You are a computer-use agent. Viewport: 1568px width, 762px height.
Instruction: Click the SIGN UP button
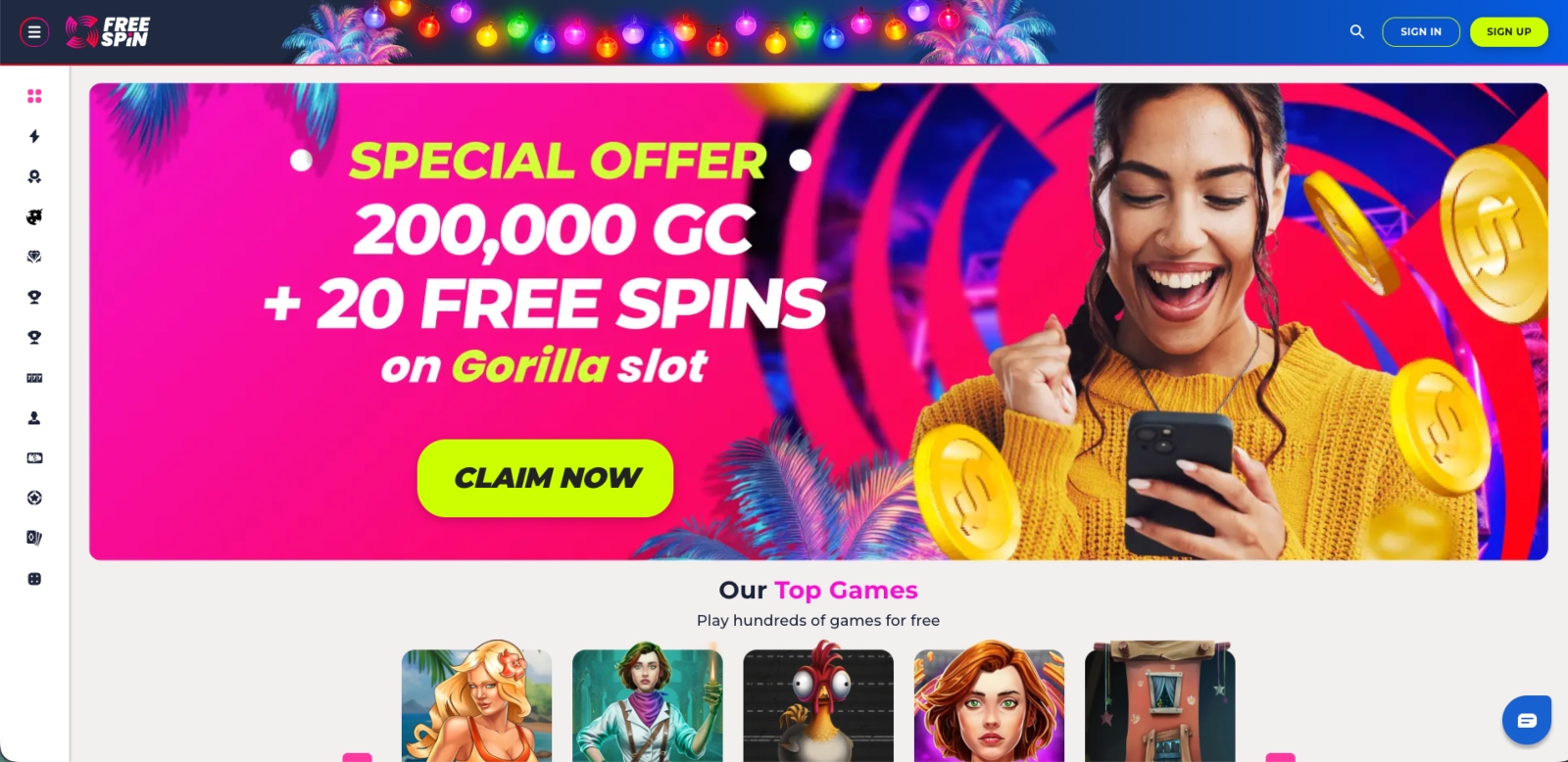tap(1509, 32)
